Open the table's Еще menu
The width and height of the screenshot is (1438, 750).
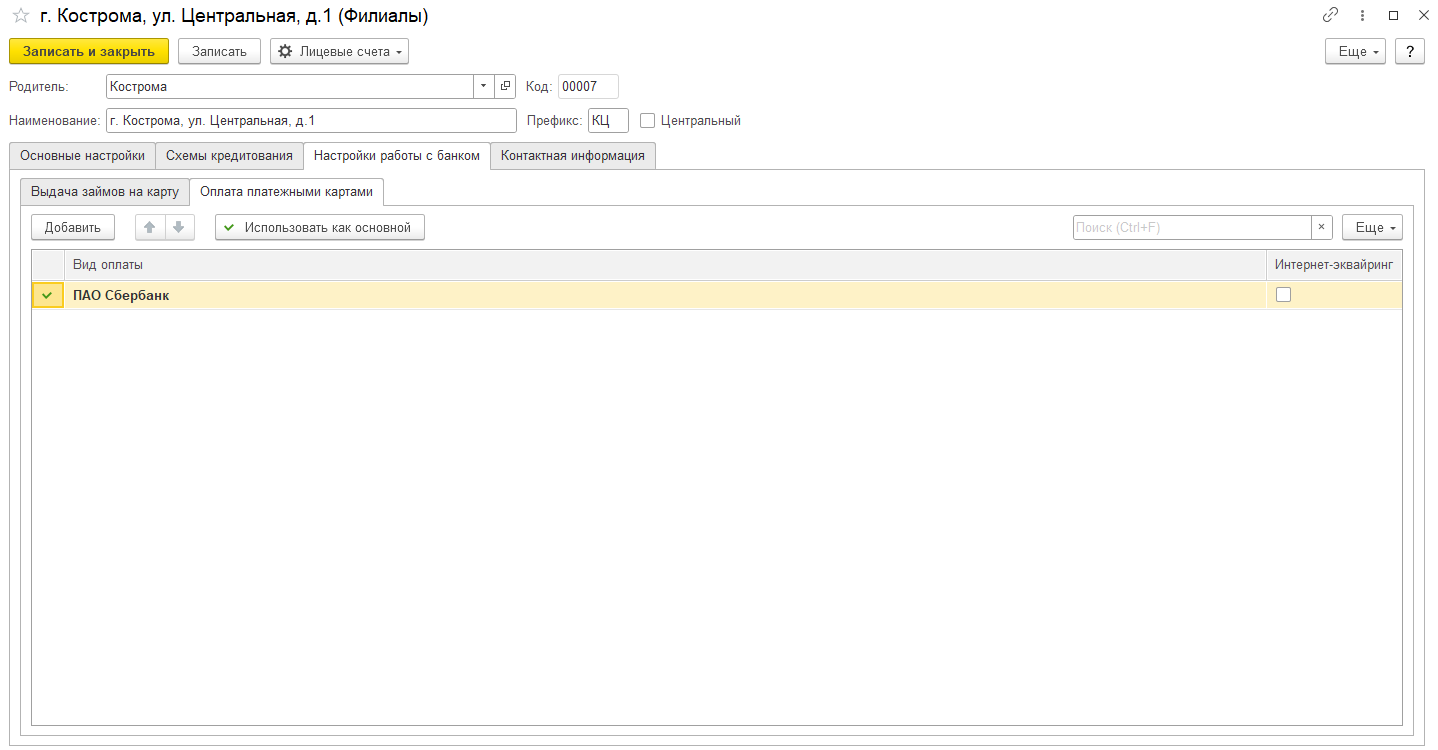1372,227
